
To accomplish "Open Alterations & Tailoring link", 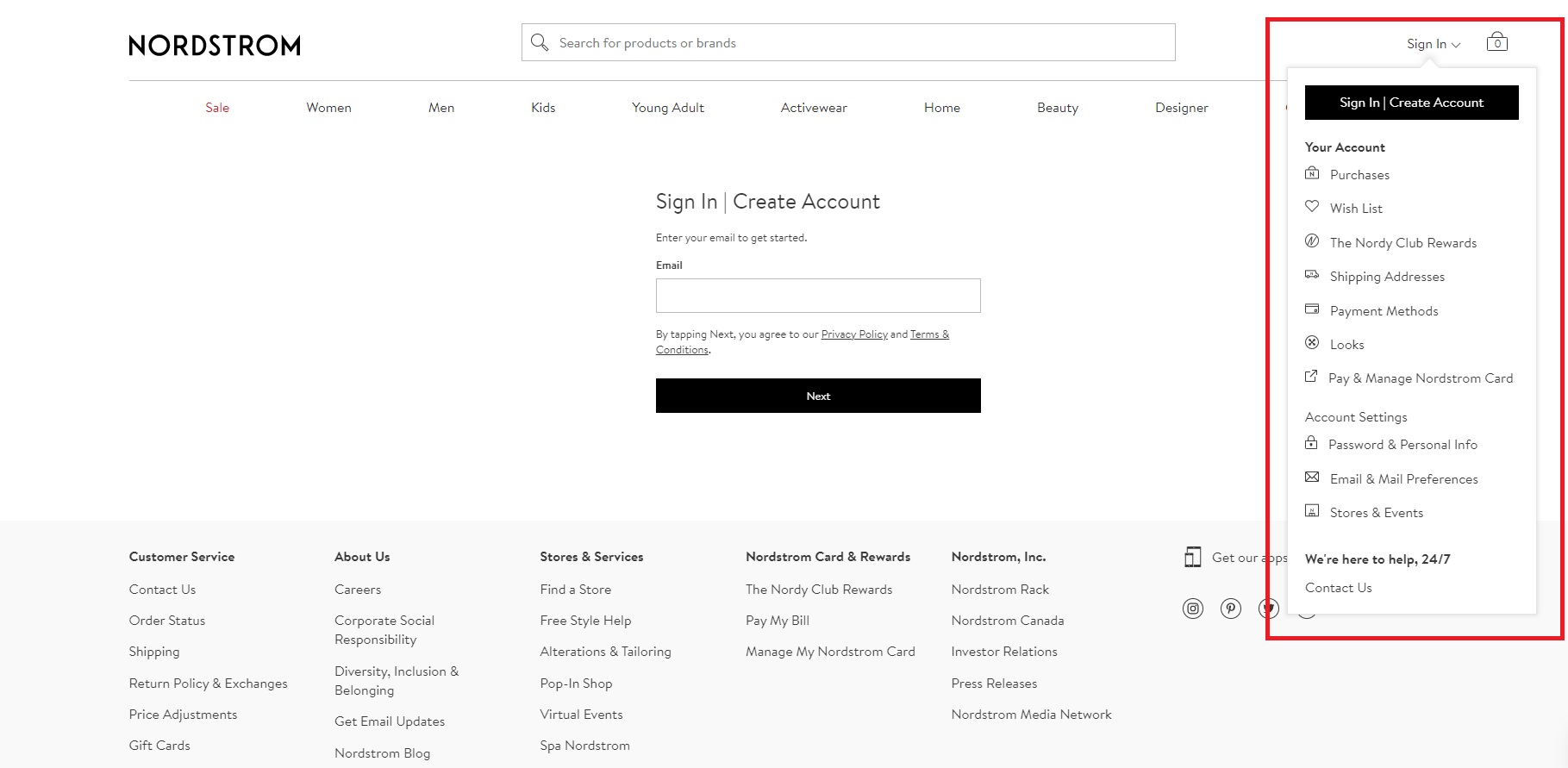I will coord(605,652).
